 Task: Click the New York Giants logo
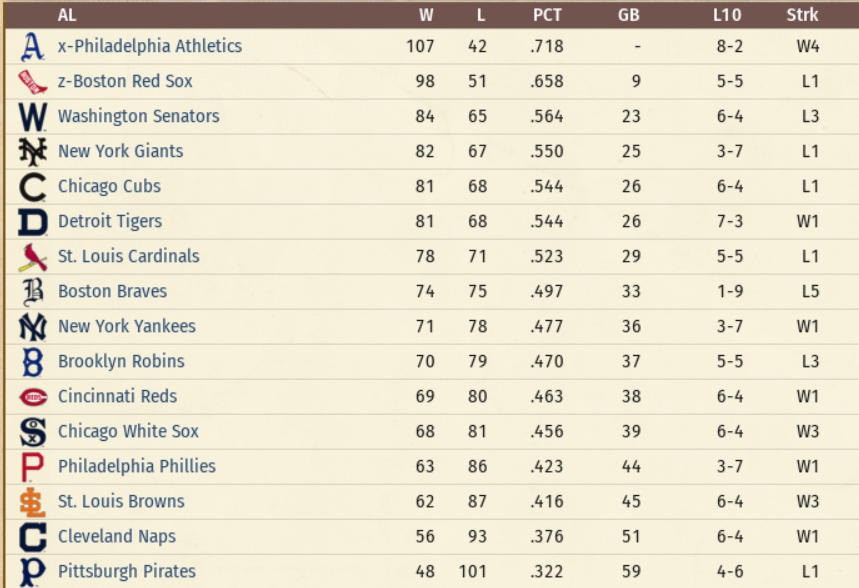(x=33, y=152)
